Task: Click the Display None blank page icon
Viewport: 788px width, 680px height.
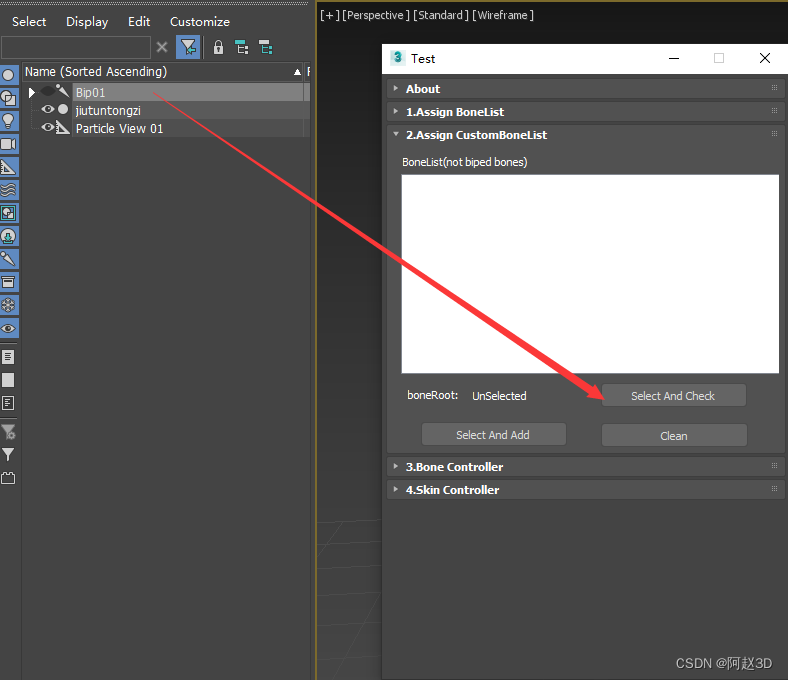Action: coord(9,380)
